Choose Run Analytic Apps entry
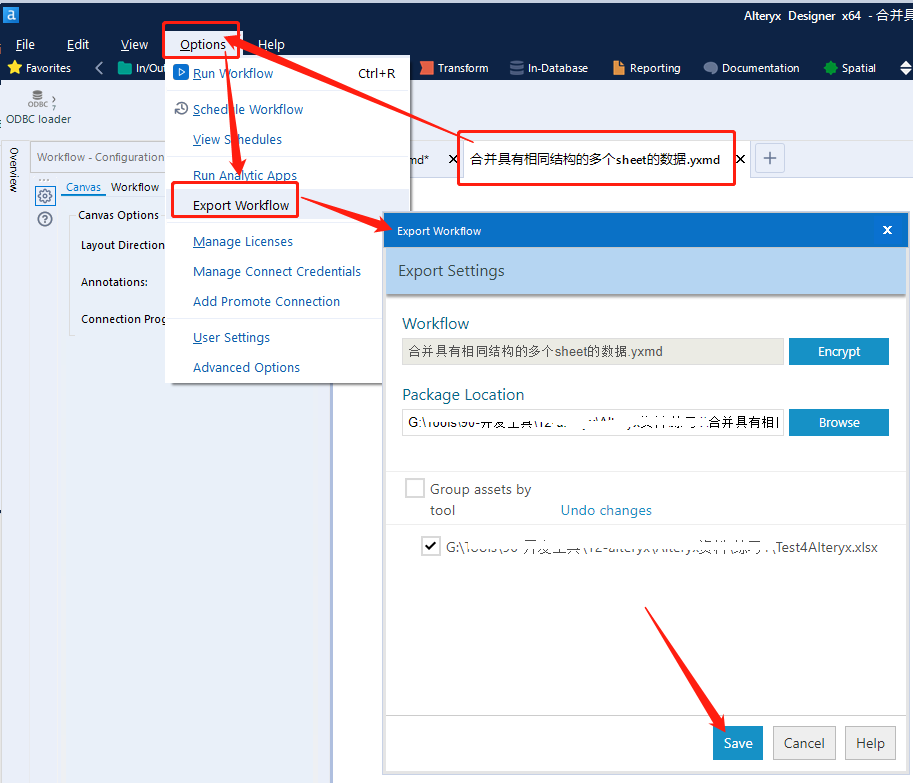Image resolution: width=913 pixels, height=783 pixels. coord(288,175)
